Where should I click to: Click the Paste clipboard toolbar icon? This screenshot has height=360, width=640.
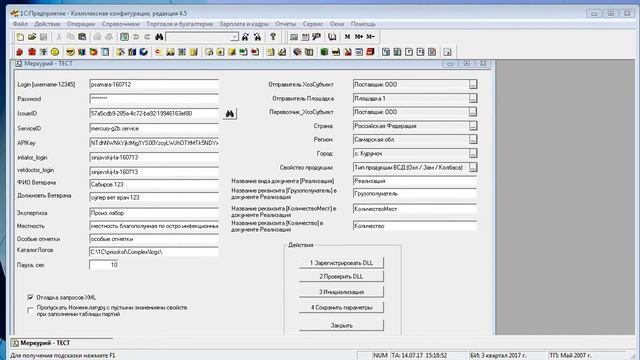click(82, 37)
